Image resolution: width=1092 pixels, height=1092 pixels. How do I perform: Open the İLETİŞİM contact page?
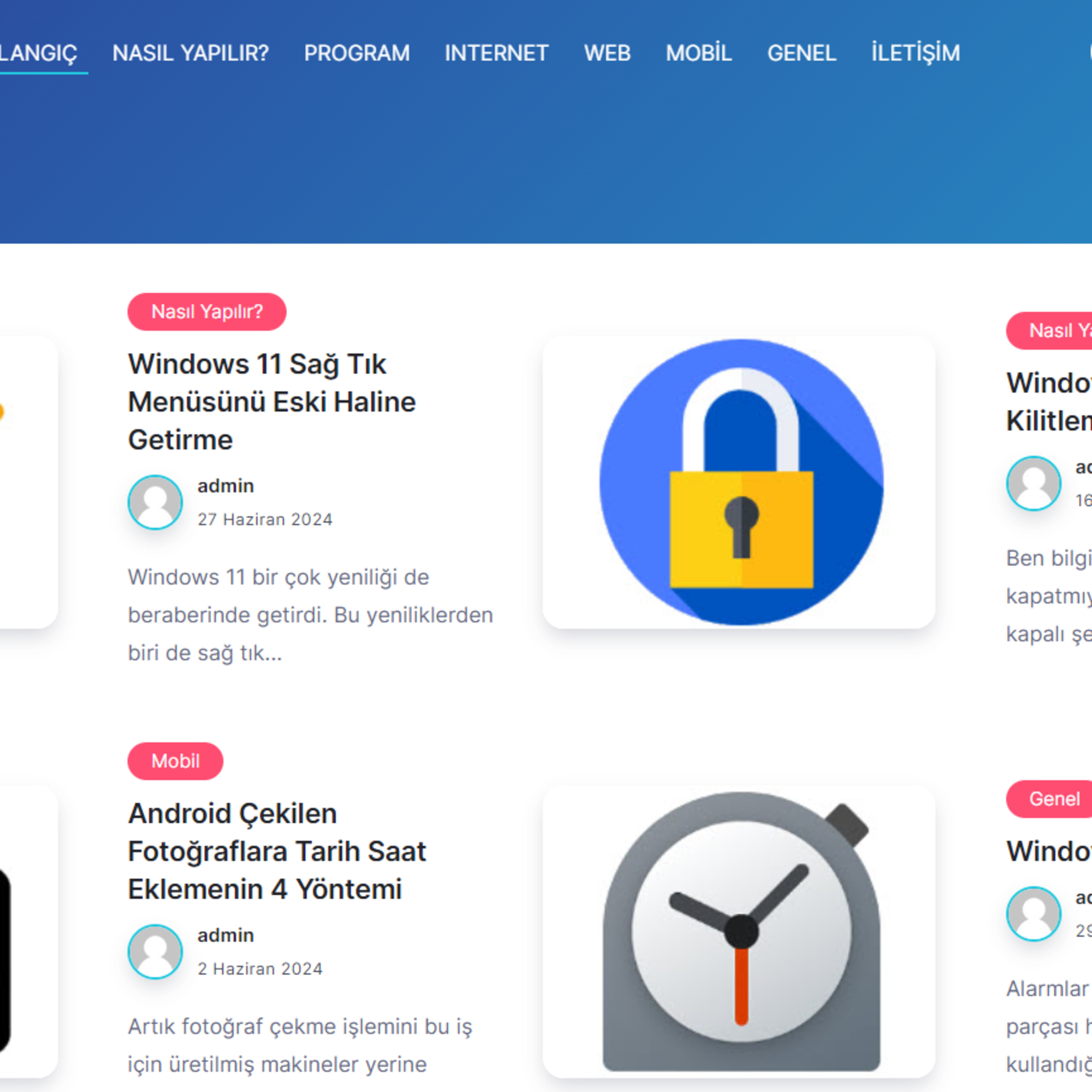[915, 53]
